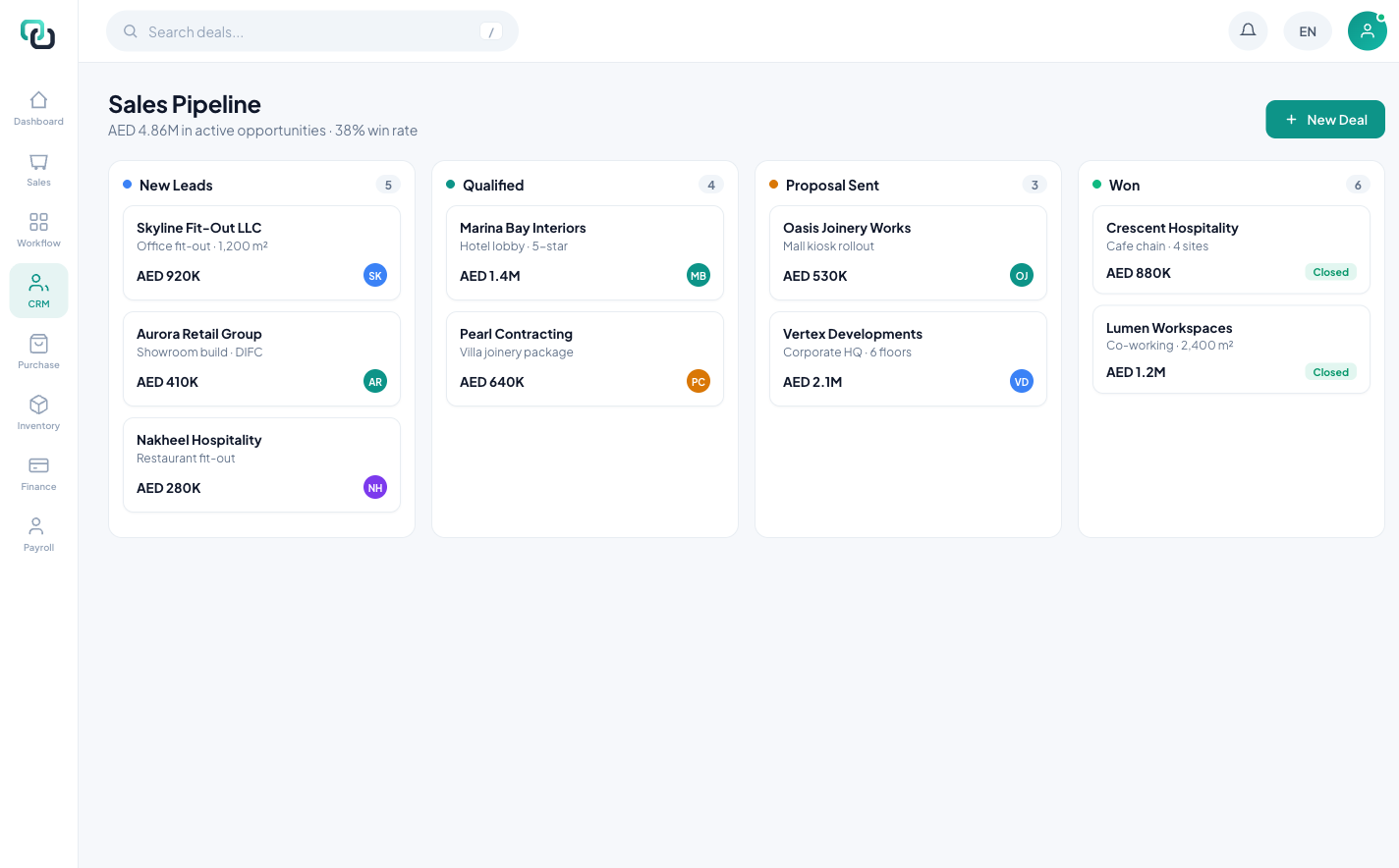Screen dimensions: 1399x868
Task: Switch language via EN button
Action: pyautogui.click(x=1308, y=31)
